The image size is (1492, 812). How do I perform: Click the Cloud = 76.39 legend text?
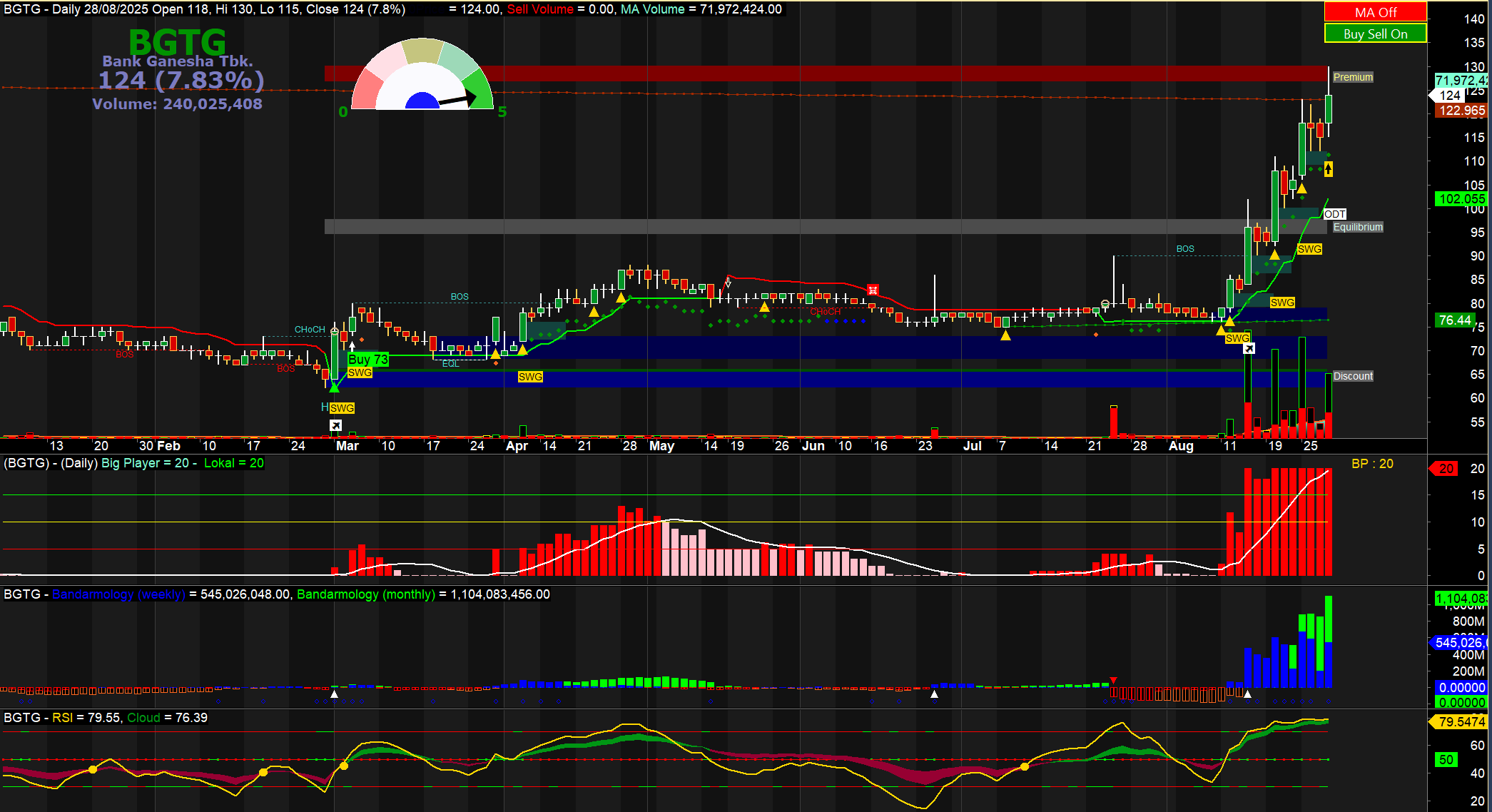click(167, 718)
